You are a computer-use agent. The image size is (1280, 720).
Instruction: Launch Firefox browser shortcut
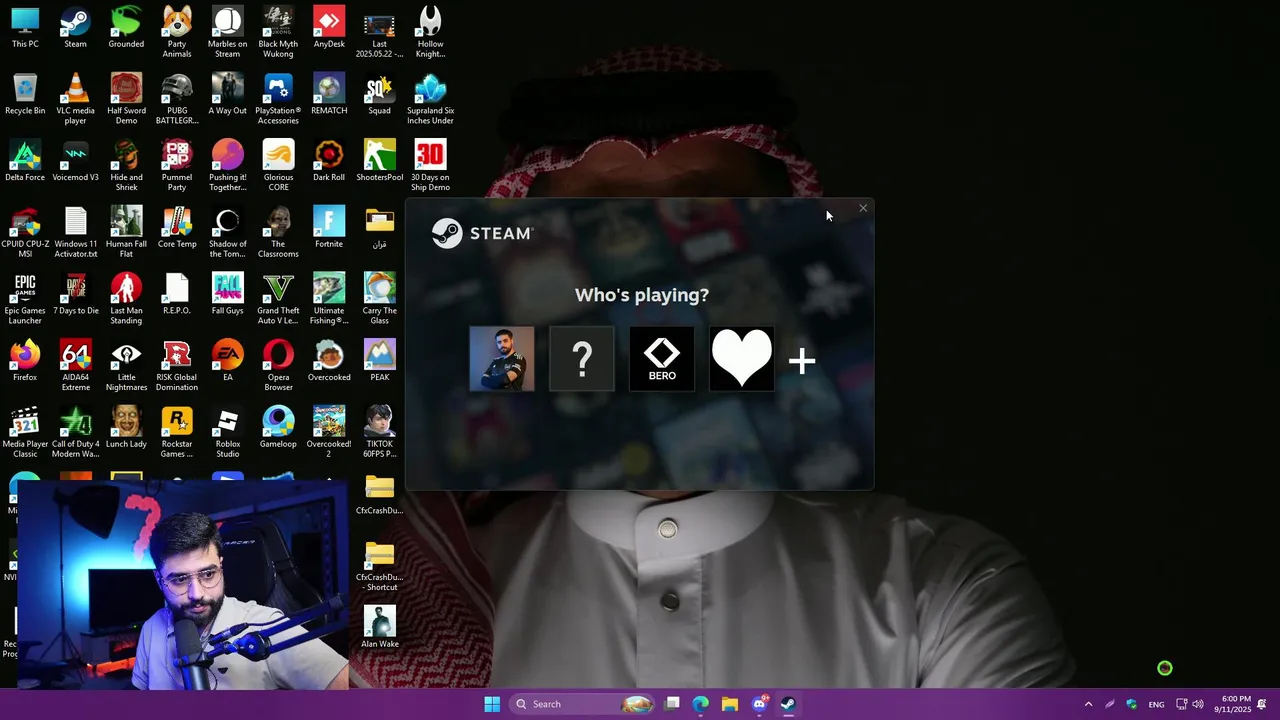coord(25,361)
